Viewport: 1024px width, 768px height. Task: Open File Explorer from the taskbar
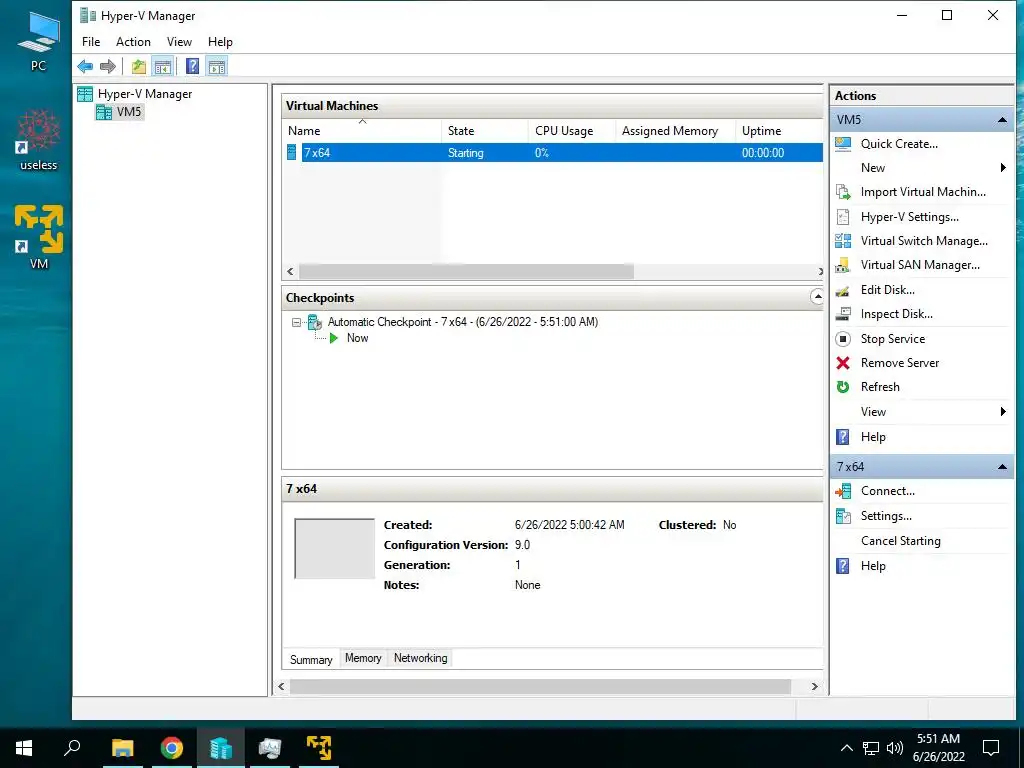[x=122, y=748]
